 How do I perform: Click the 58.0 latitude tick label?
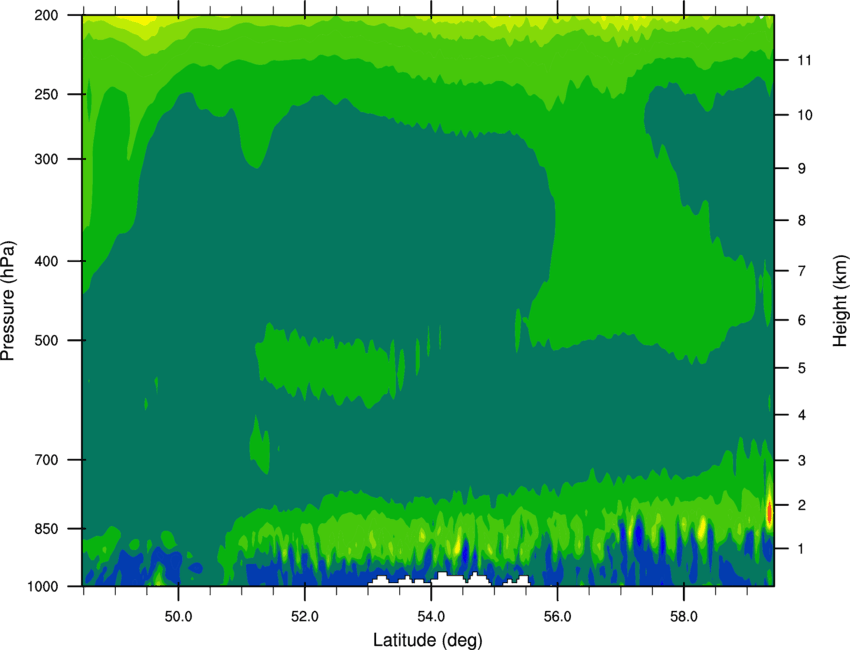coord(684,617)
